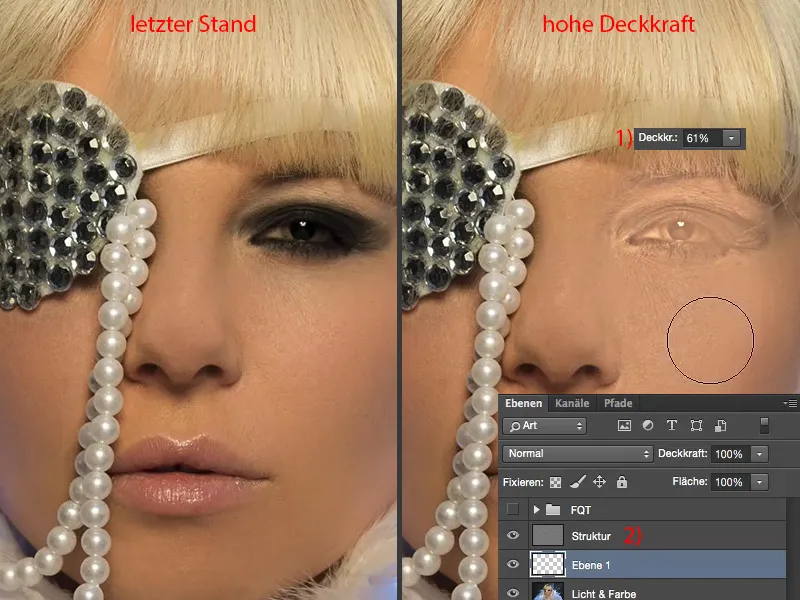800x600 pixels.
Task: Click the Fläche 100% field
Action: 730,482
